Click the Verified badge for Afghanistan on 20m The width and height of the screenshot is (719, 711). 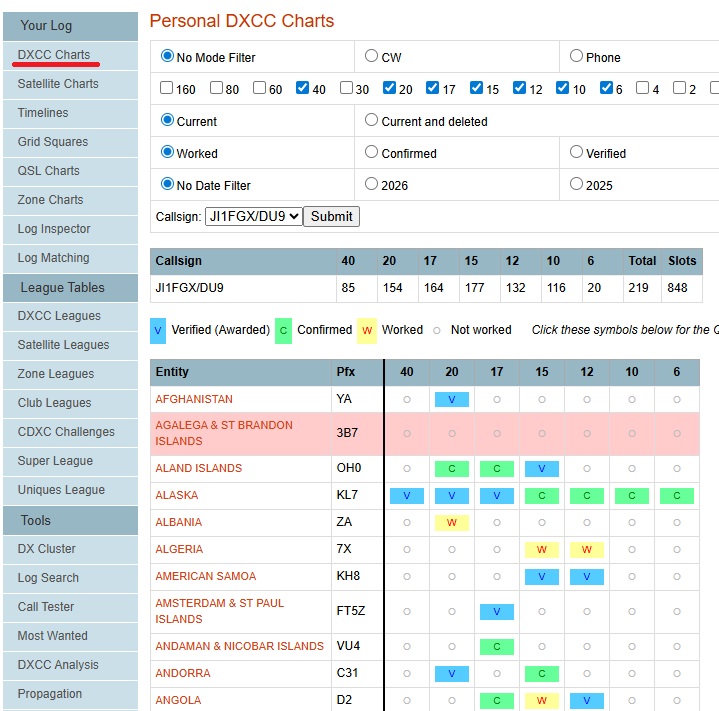(452, 399)
